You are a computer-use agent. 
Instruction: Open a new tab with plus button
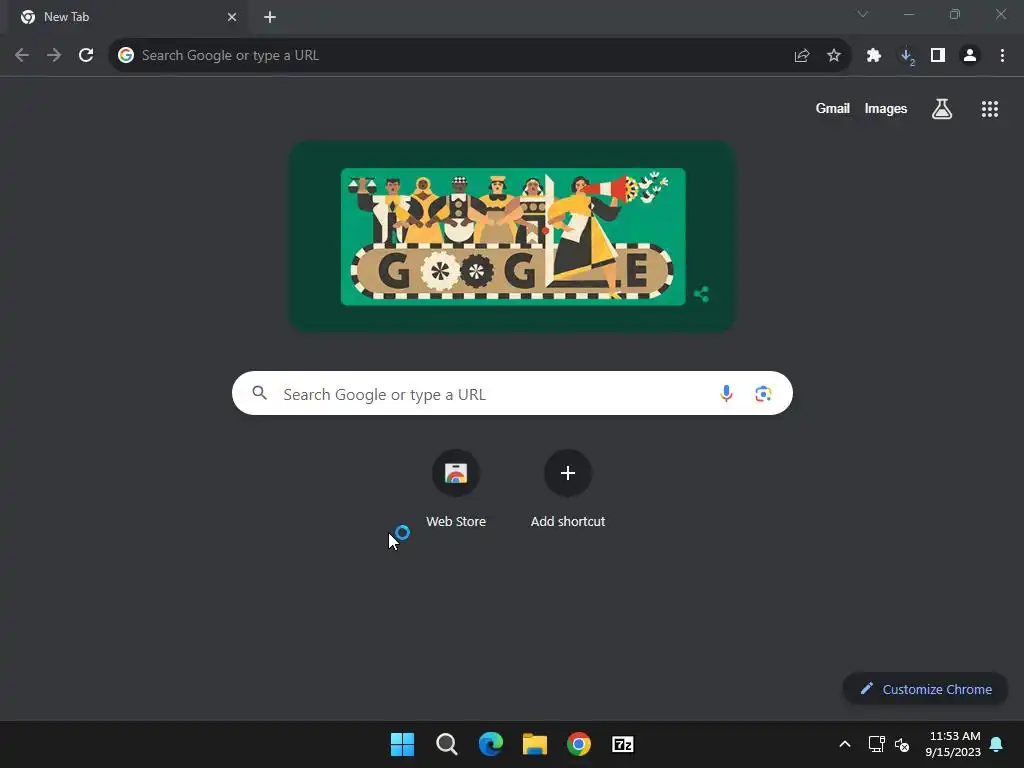click(x=270, y=17)
